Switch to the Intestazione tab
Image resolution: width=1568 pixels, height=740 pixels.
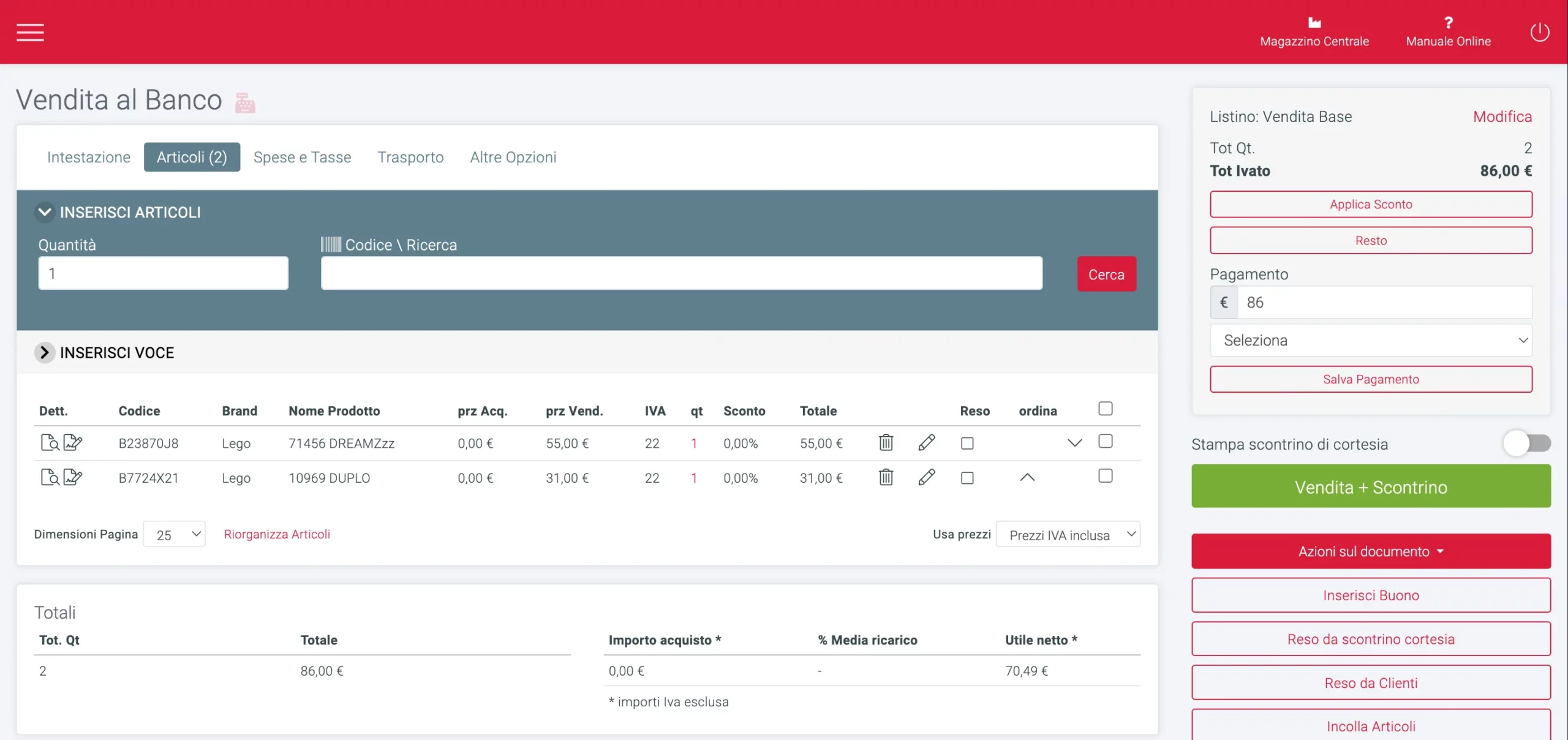(x=89, y=157)
